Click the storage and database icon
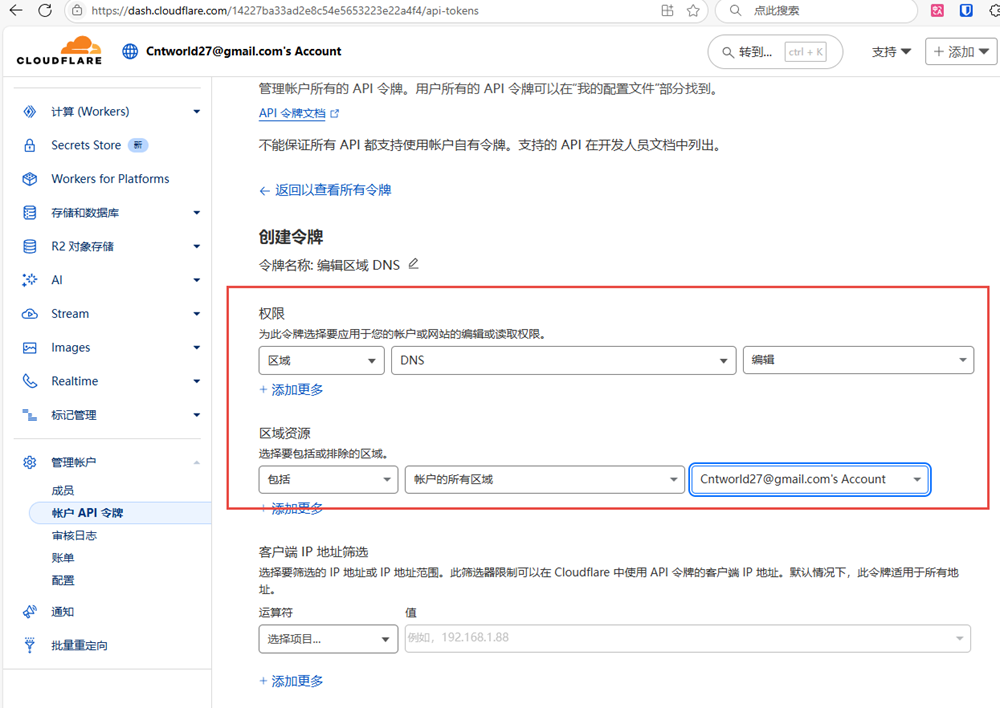Viewport: 1000px width, 708px height. pyautogui.click(x=29, y=212)
